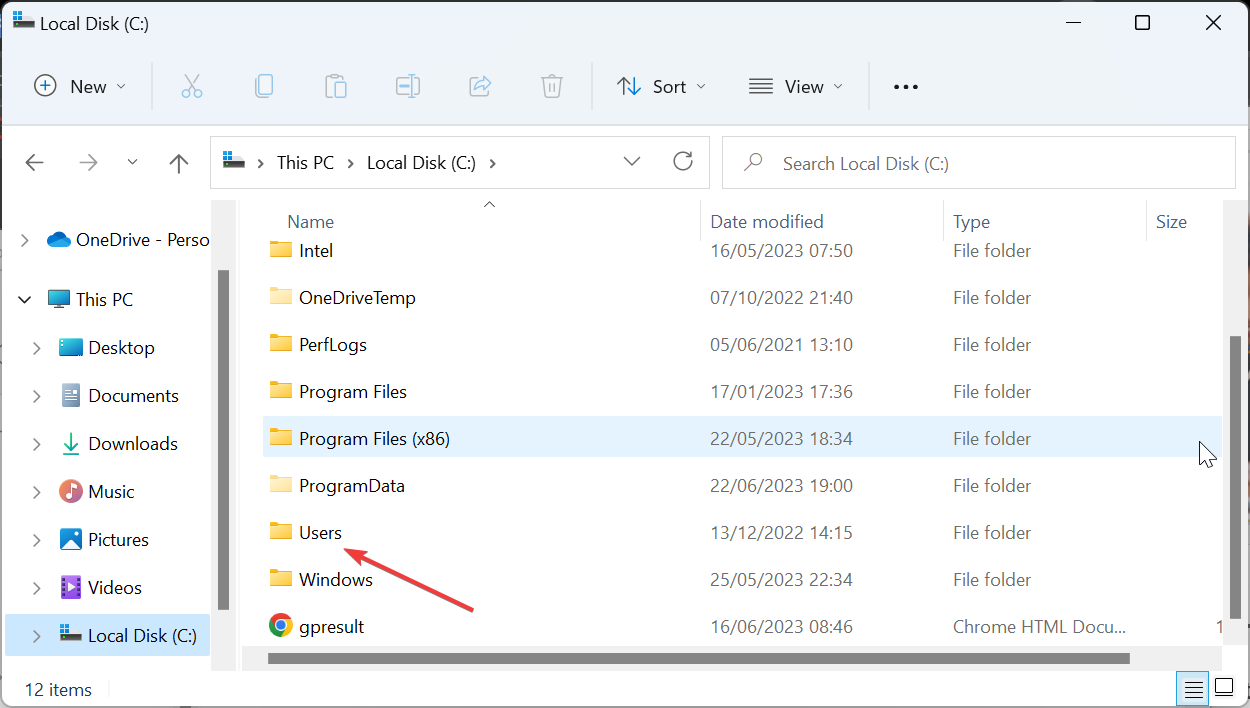1250x708 pixels.
Task: Collapse the This PC tree entry
Action: click(x=23, y=299)
